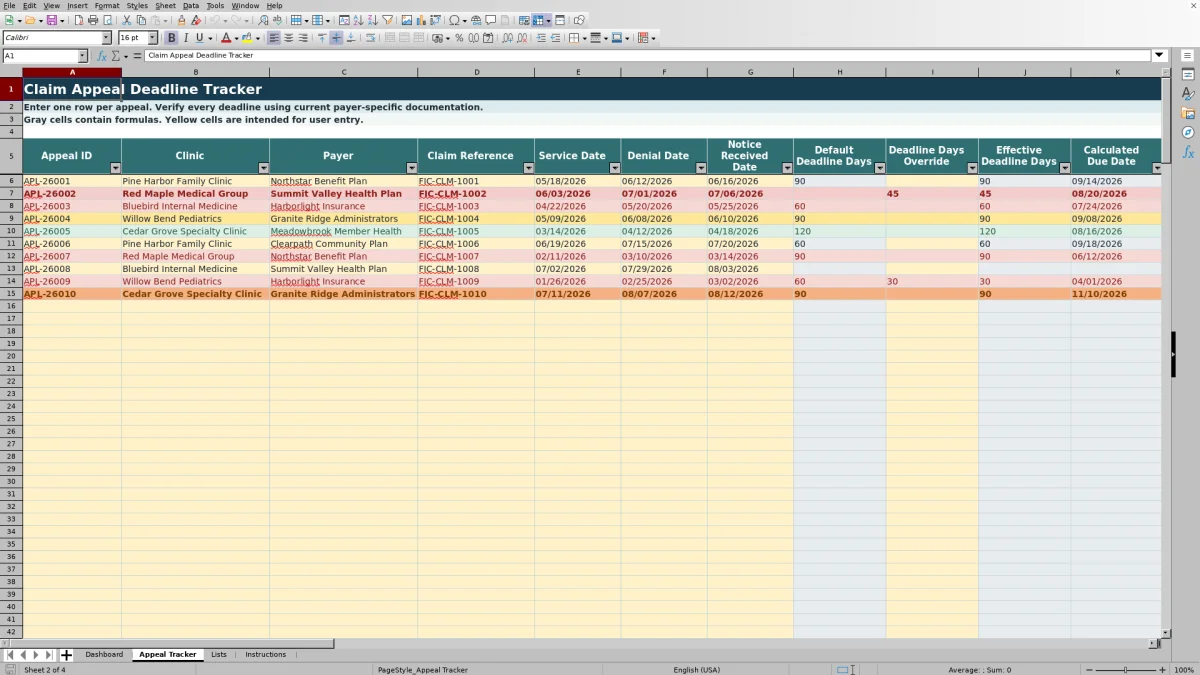Image resolution: width=1200 pixels, height=675 pixels.
Task: Apply the yellow Background Color
Action: 246,38
